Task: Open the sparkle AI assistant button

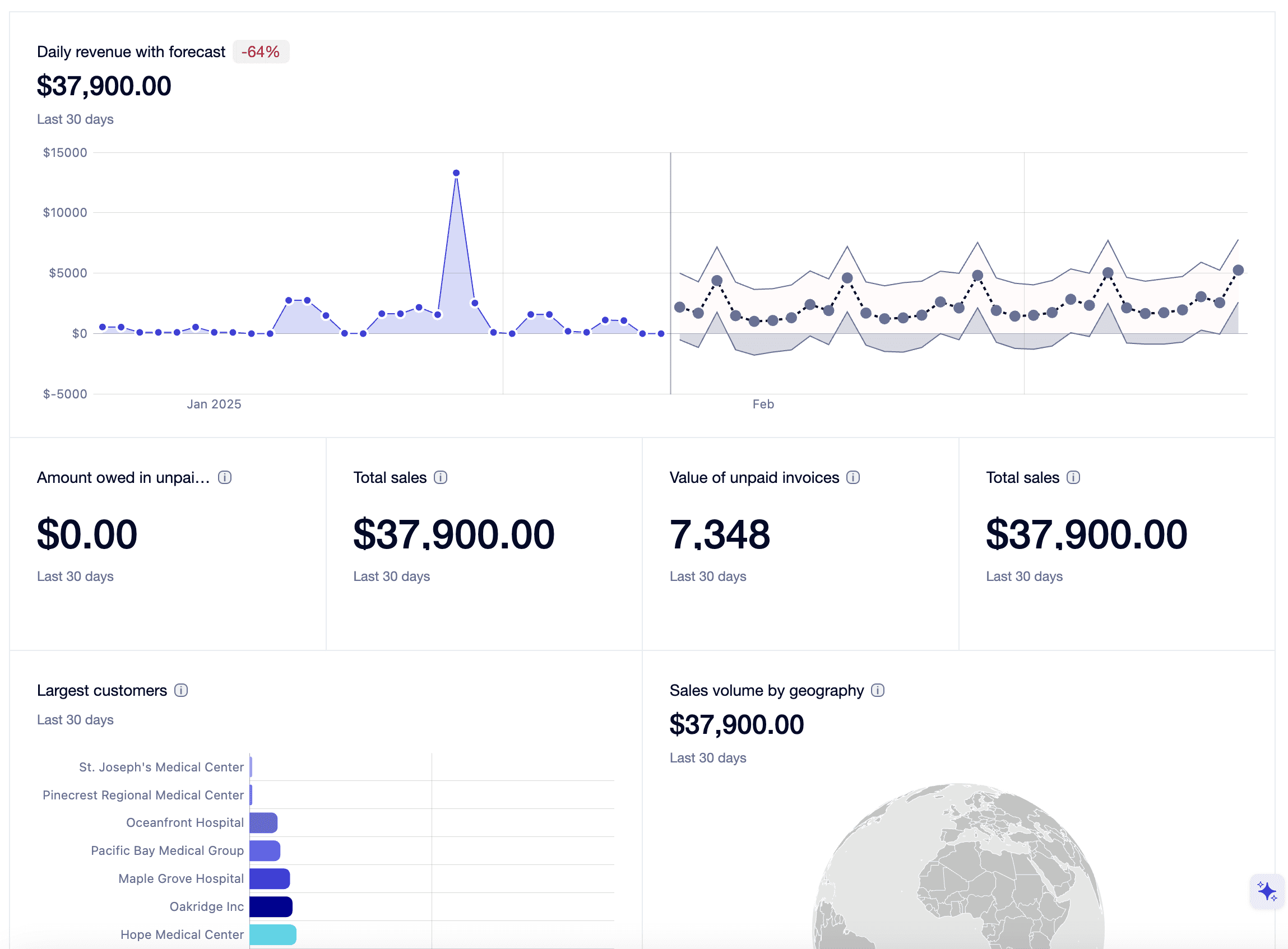Action: click(1267, 891)
